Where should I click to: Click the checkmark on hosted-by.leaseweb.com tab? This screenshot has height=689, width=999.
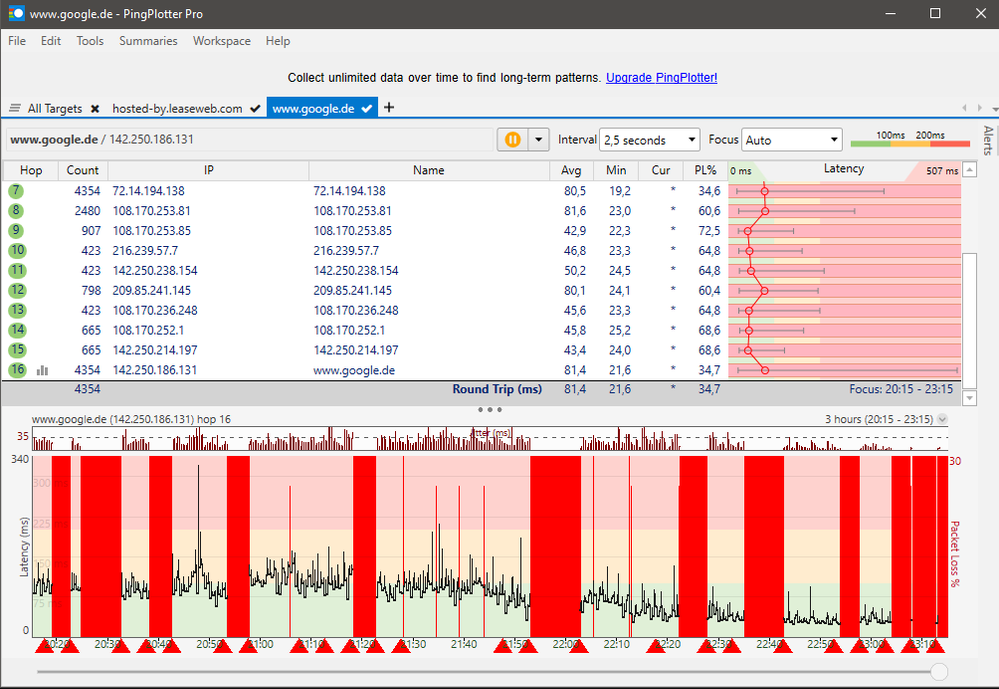point(255,108)
